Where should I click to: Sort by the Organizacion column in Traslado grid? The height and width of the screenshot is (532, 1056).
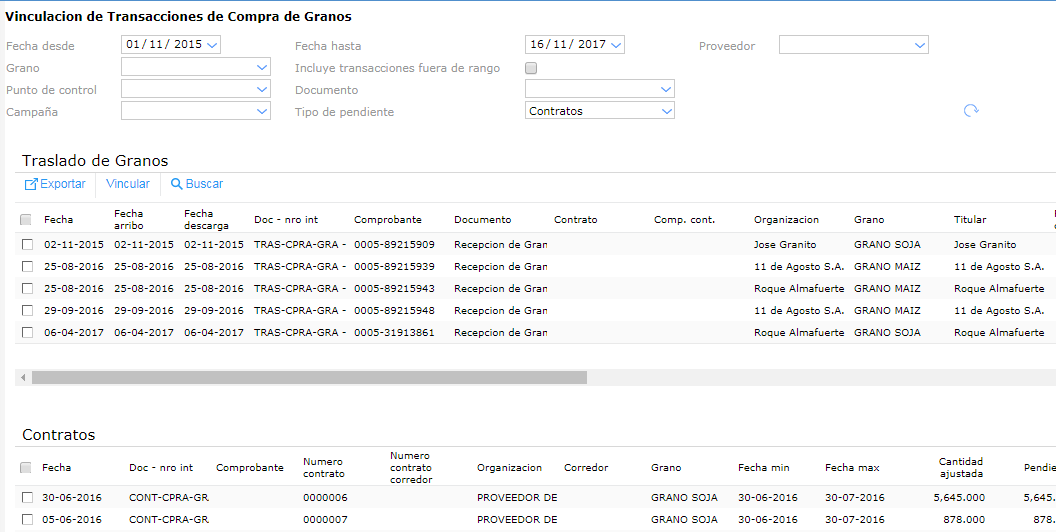(x=786, y=219)
